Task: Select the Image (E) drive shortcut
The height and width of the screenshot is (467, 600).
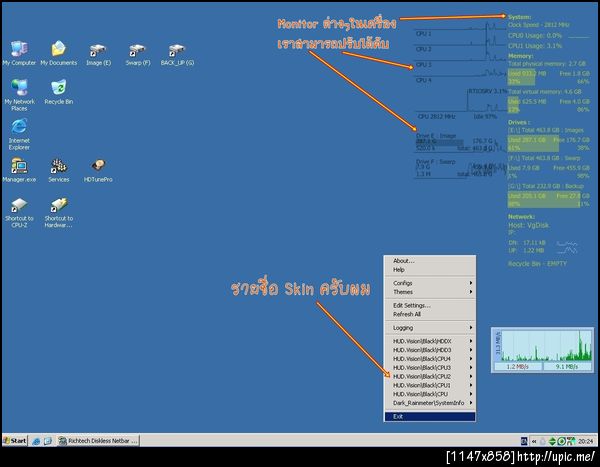Action: click(x=98, y=54)
